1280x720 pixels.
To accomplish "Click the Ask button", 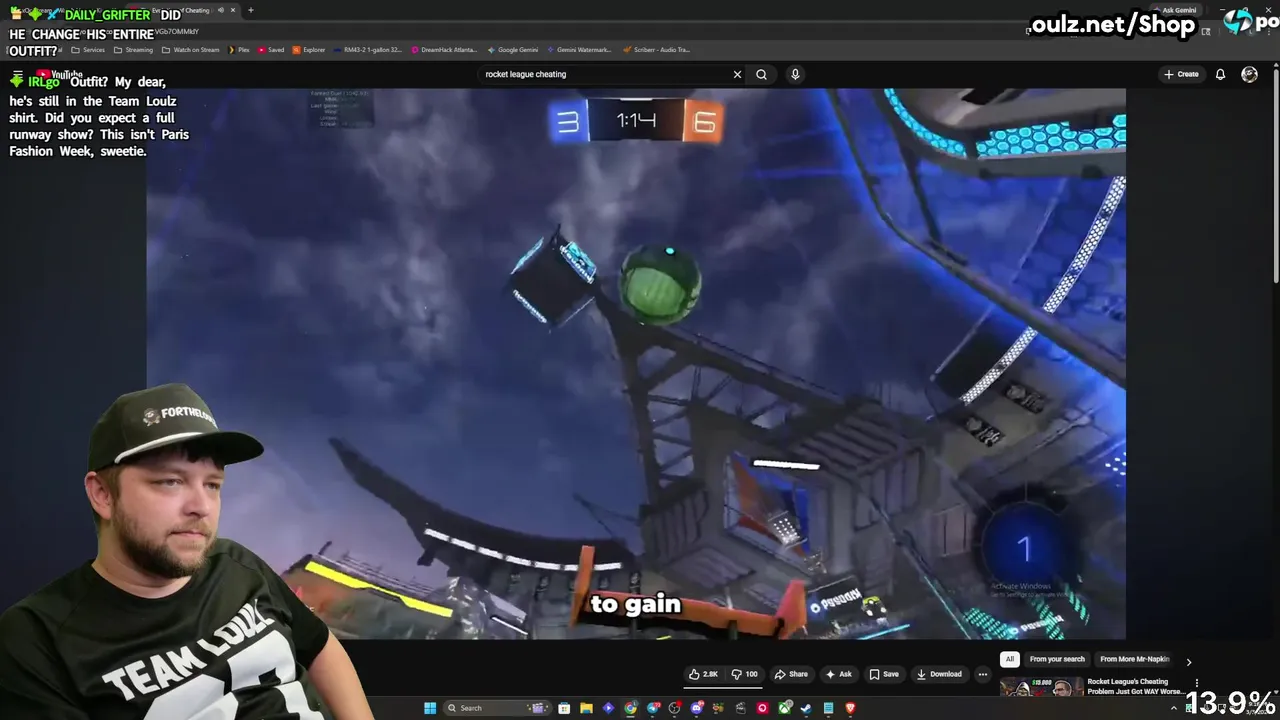I will coord(838,674).
